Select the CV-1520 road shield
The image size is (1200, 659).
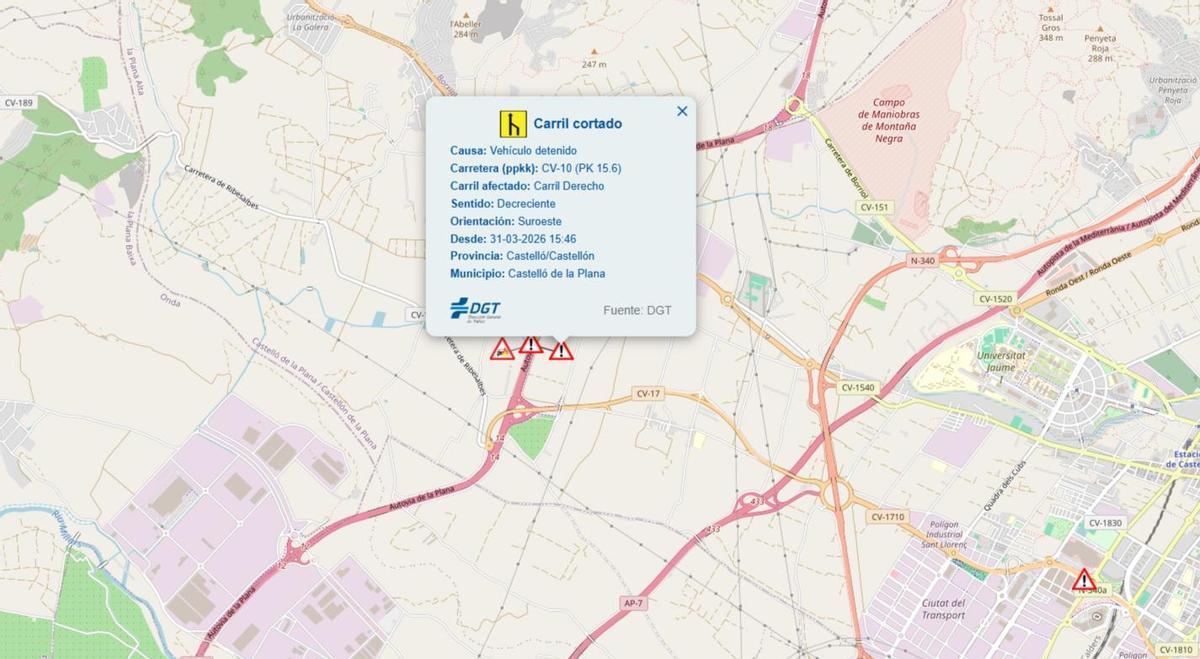(996, 299)
